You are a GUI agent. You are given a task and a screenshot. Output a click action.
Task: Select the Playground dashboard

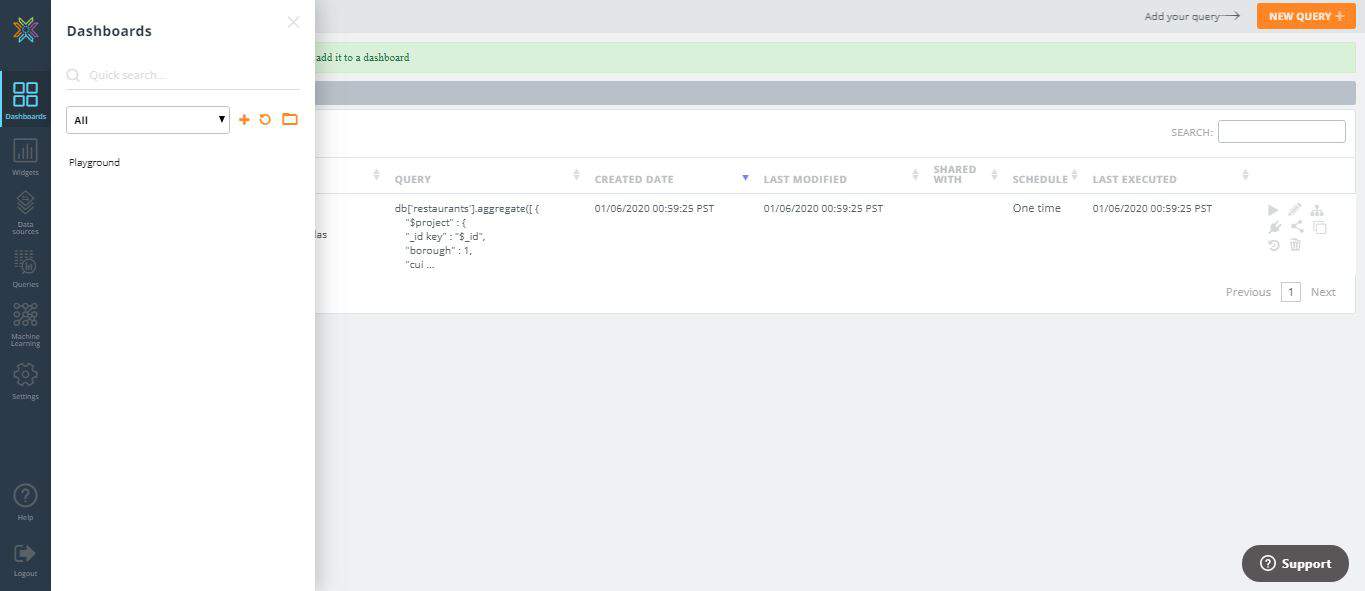93,161
